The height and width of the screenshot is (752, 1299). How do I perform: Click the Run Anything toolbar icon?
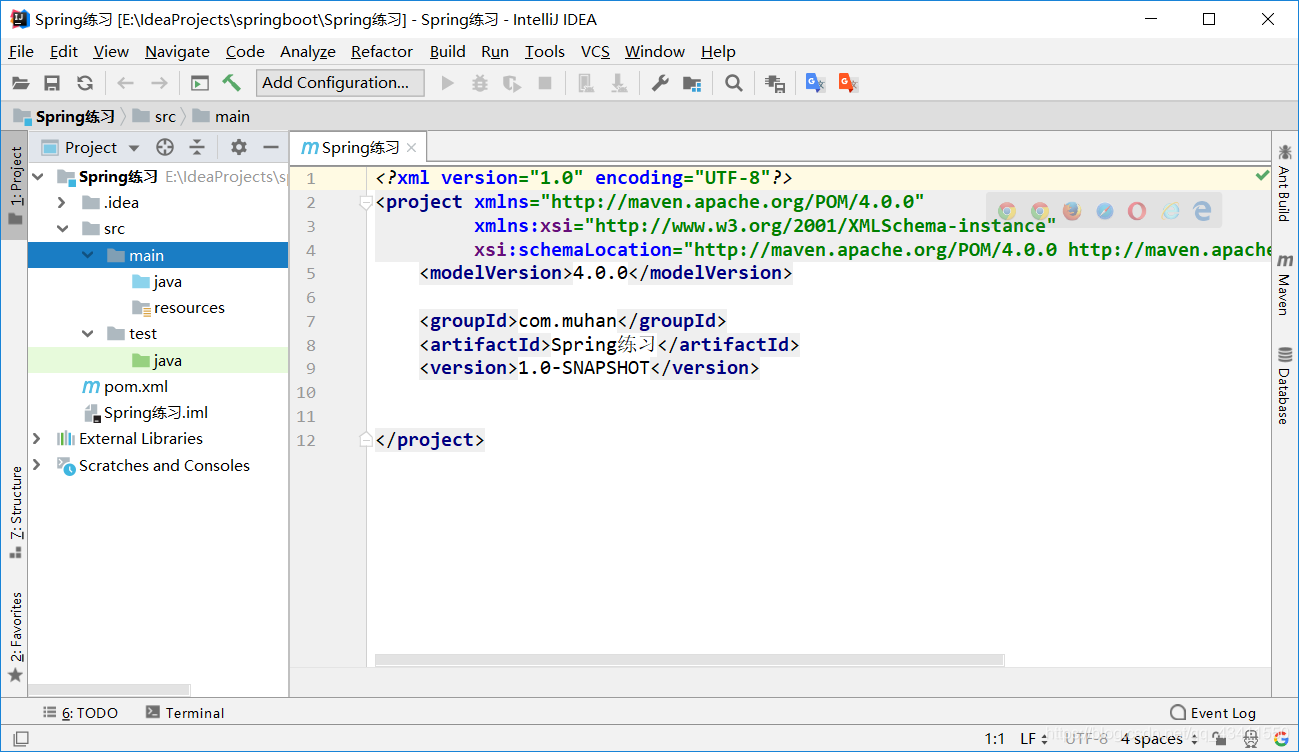pyautogui.click(x=200, y=83)
